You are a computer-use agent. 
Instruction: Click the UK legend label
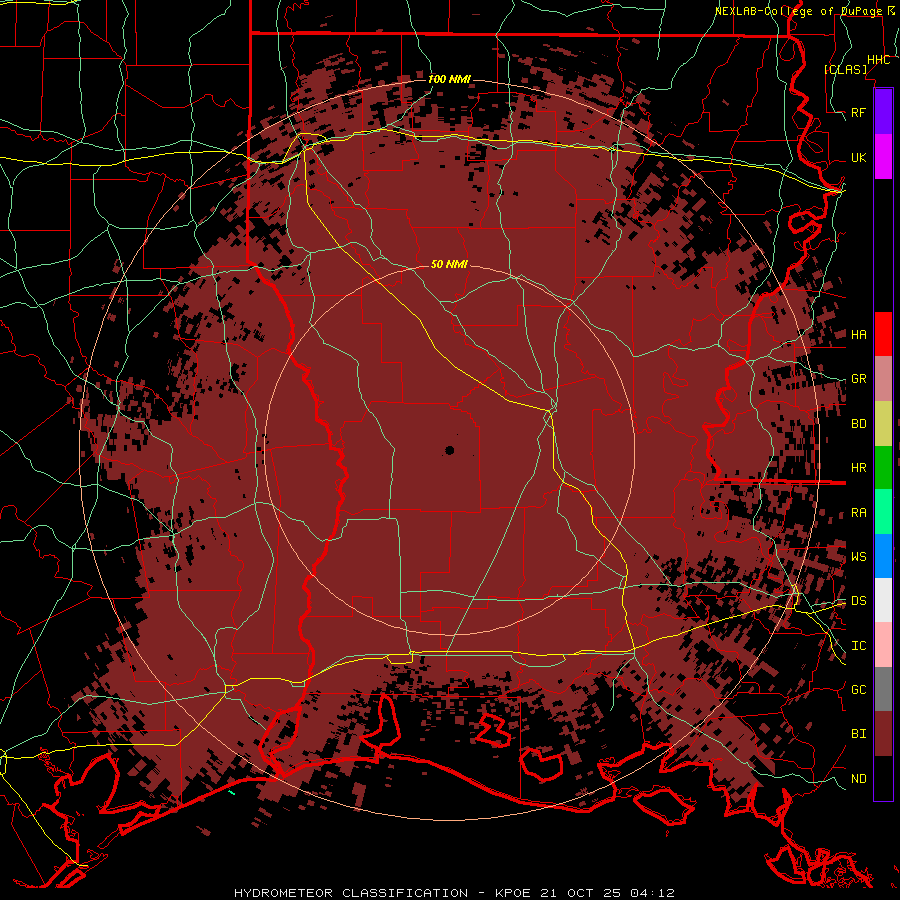(859, 157)
